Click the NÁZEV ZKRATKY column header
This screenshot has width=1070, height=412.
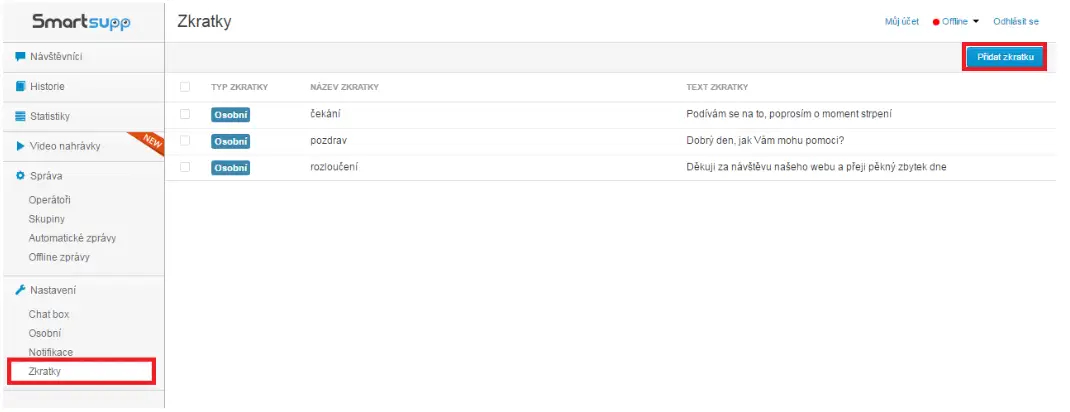(345, 87)
